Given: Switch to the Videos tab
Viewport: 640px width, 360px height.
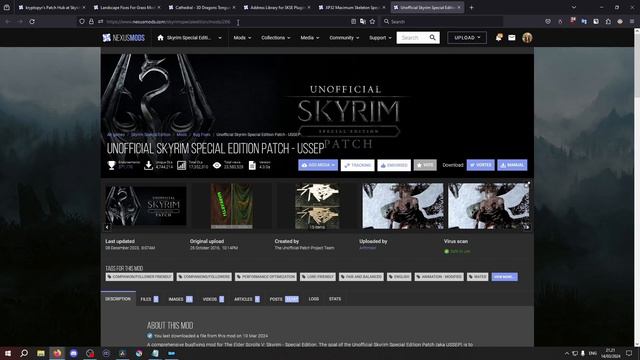Looking at the screenshot, I should point(213,299).
